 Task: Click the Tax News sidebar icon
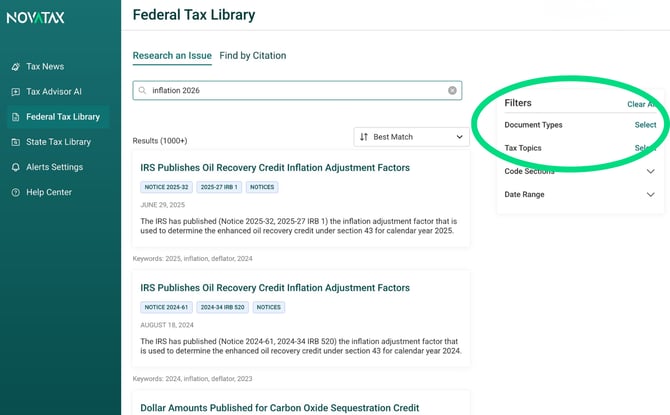coord(16,67)
